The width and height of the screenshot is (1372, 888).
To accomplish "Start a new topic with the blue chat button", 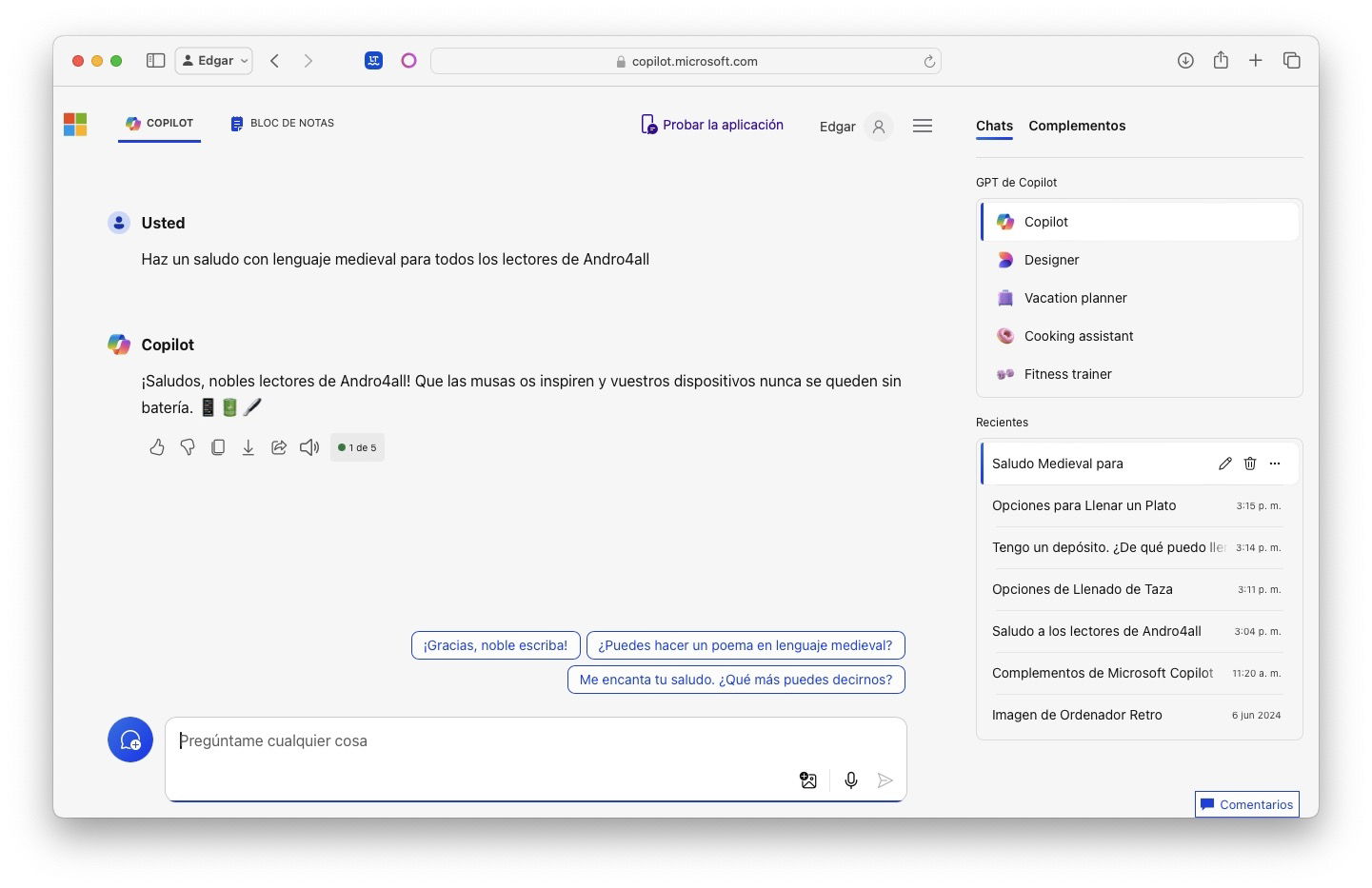I will (130, 740).
